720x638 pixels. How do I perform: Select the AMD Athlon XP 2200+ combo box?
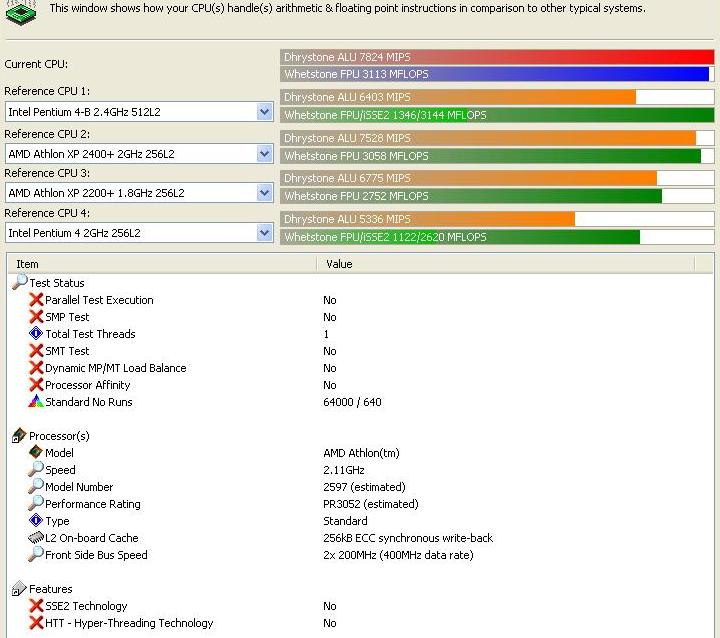click(139, 193)
